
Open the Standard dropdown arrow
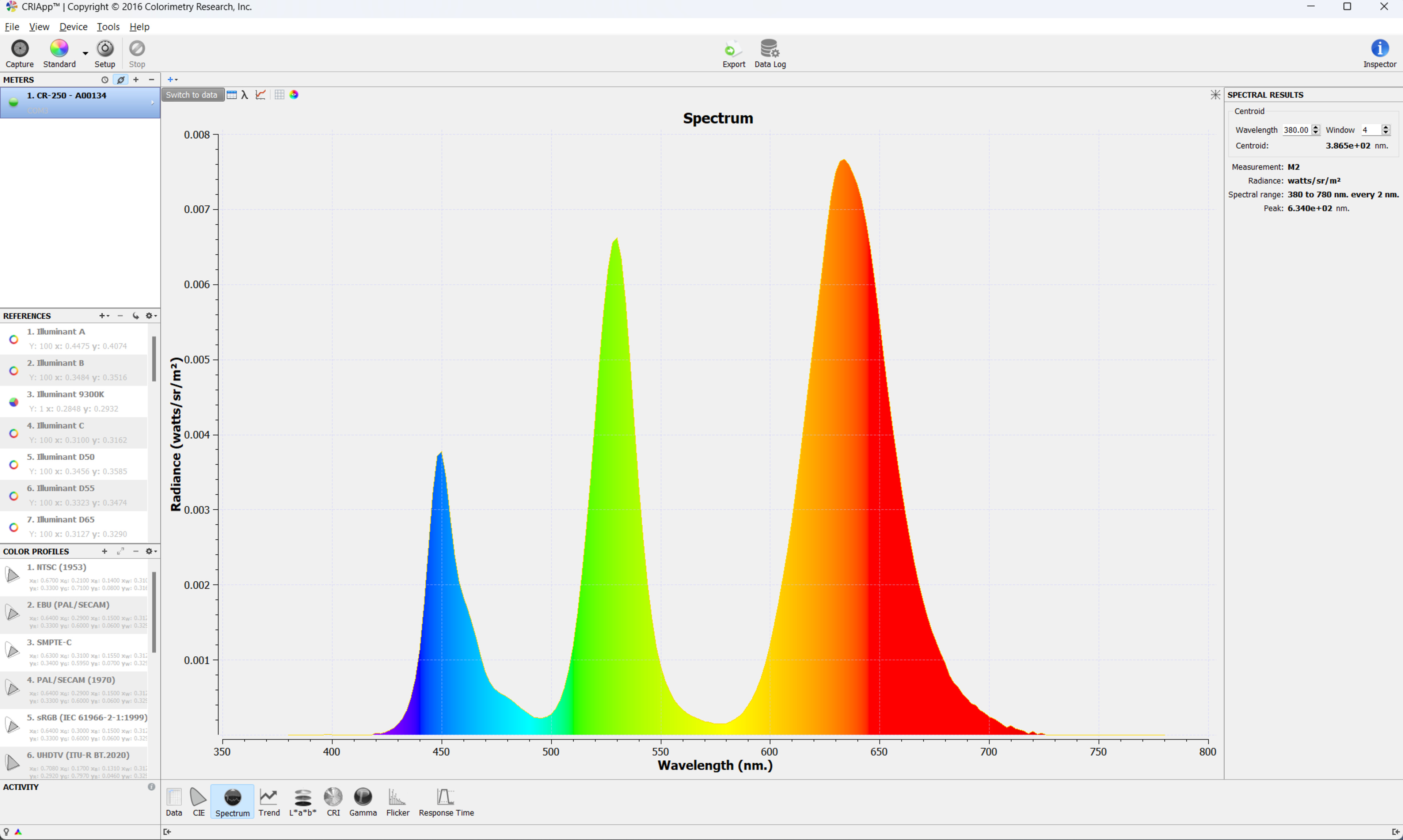coord(85,54)
